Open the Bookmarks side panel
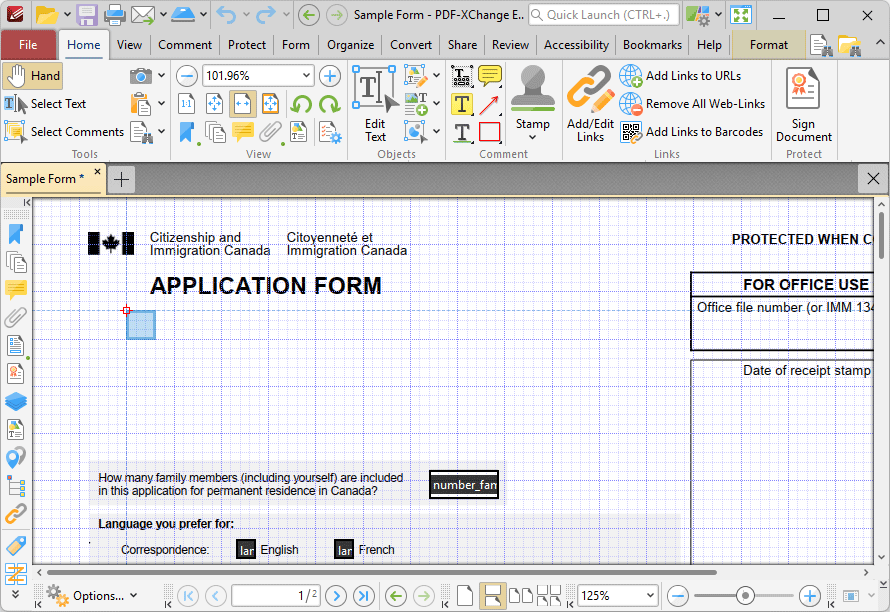The height and width of the screenshot is (612, 890). pyautogui.click(x=16, y=234)
